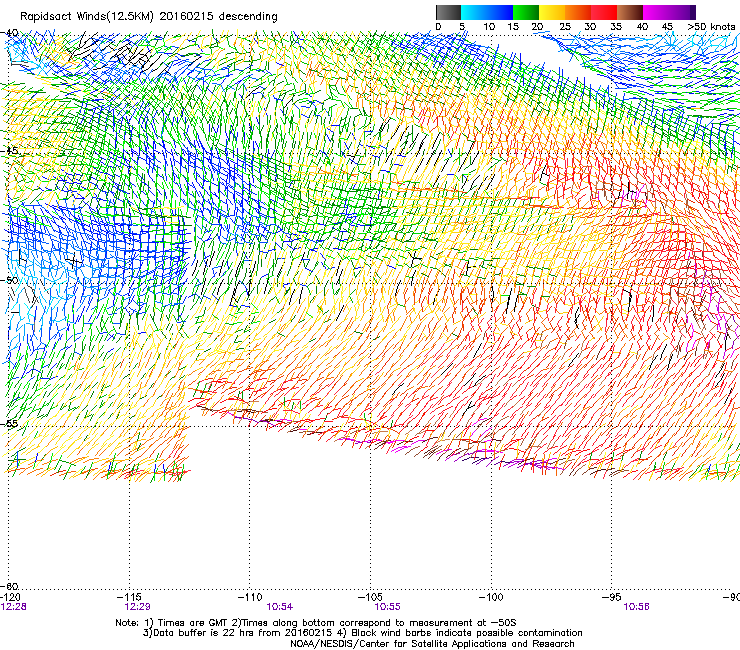Click the '>50 knots' legend label
This screenshot has height=650, width=740.
coord(711,27)
